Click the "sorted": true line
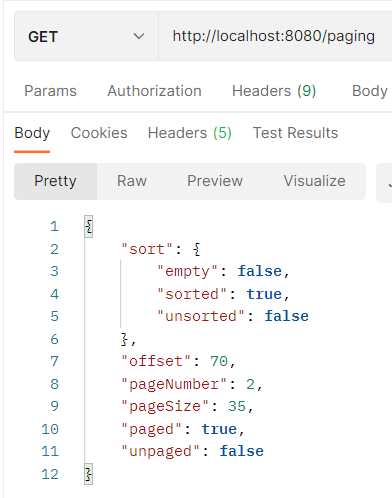This screenshot has width=392, height=498. click(223, 294)
